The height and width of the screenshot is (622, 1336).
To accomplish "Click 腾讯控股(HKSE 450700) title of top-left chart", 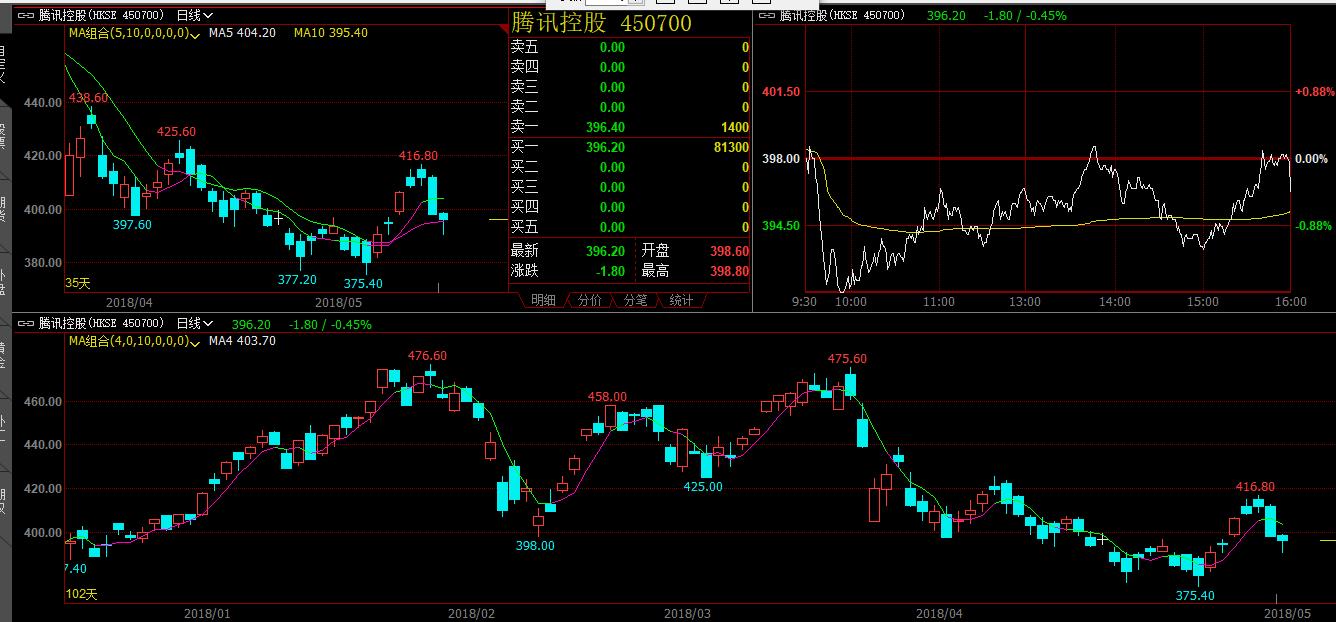I will (x=103, y=16).
